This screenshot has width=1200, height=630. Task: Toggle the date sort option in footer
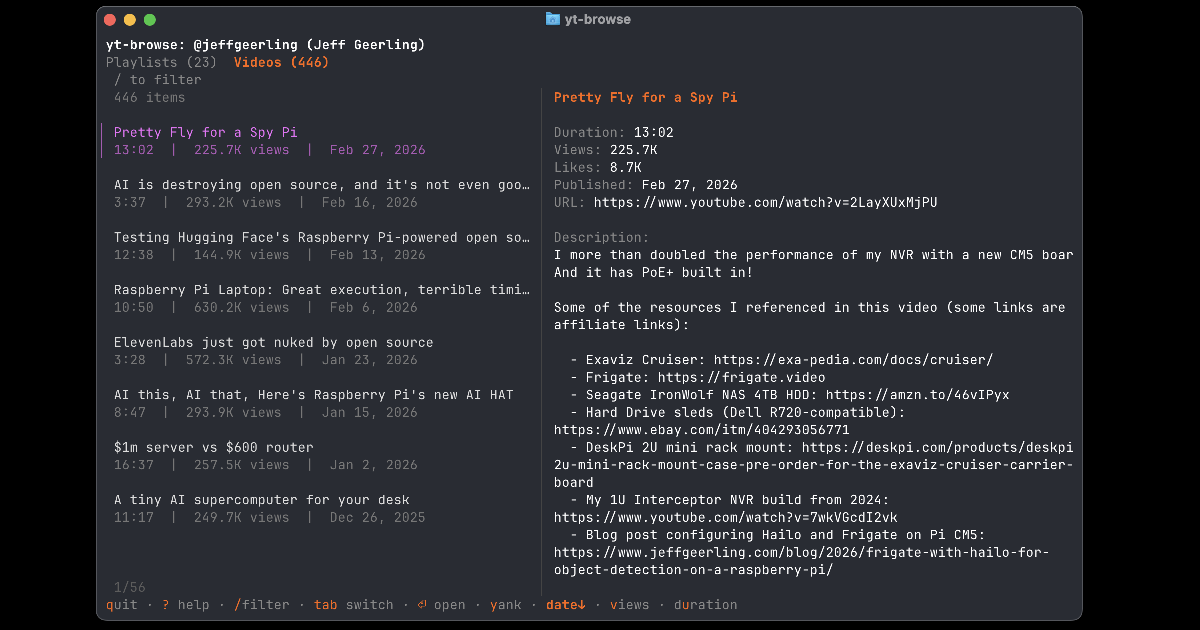(566, 605)
